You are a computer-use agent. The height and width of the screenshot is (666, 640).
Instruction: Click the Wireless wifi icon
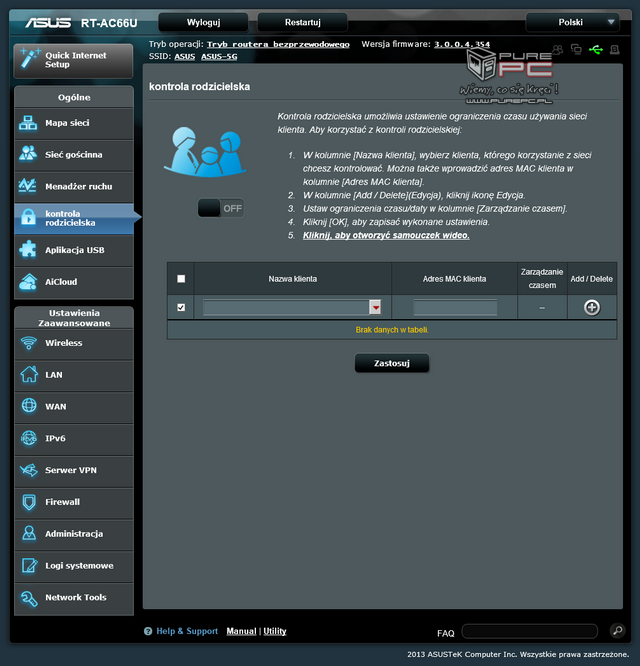[29, 343]
